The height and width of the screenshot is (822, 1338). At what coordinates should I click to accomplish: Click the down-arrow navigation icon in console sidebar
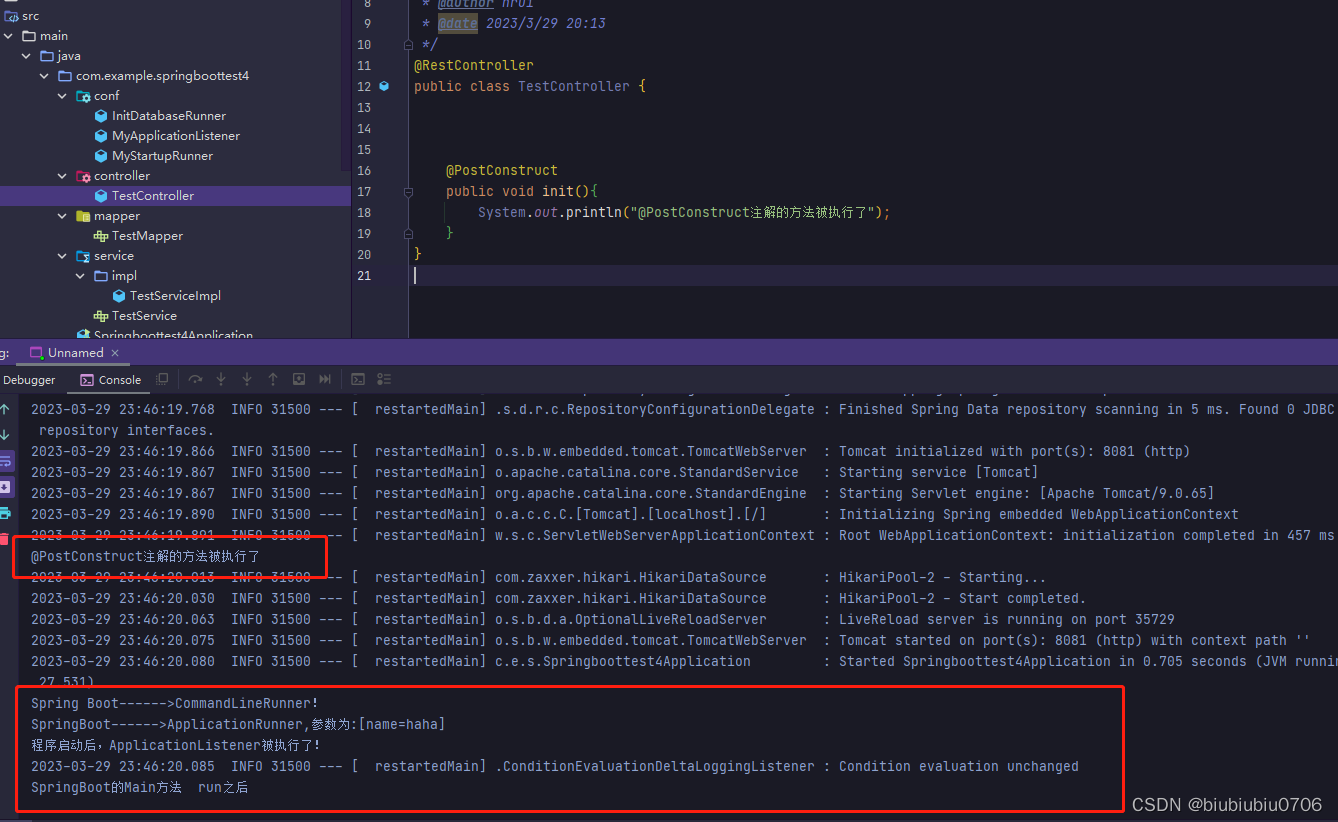click(x=5, y=434)
